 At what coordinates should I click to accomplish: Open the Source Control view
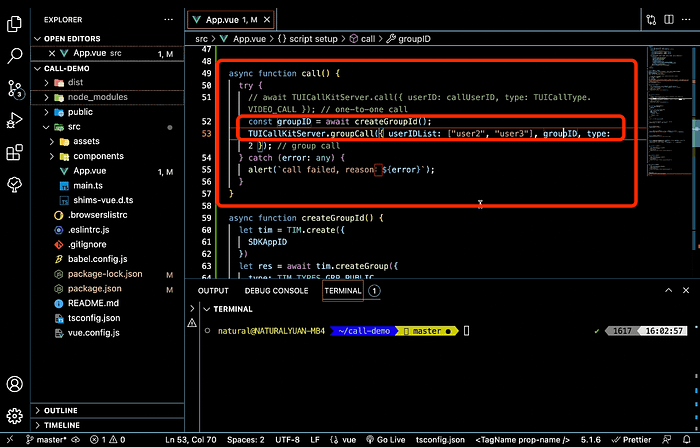(15, 88)
